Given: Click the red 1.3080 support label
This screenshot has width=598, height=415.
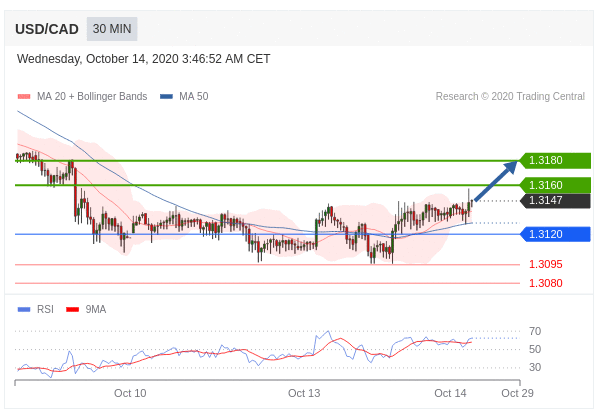Looking at the screenshot, I should pyautogui.click(x=545, y=283).
